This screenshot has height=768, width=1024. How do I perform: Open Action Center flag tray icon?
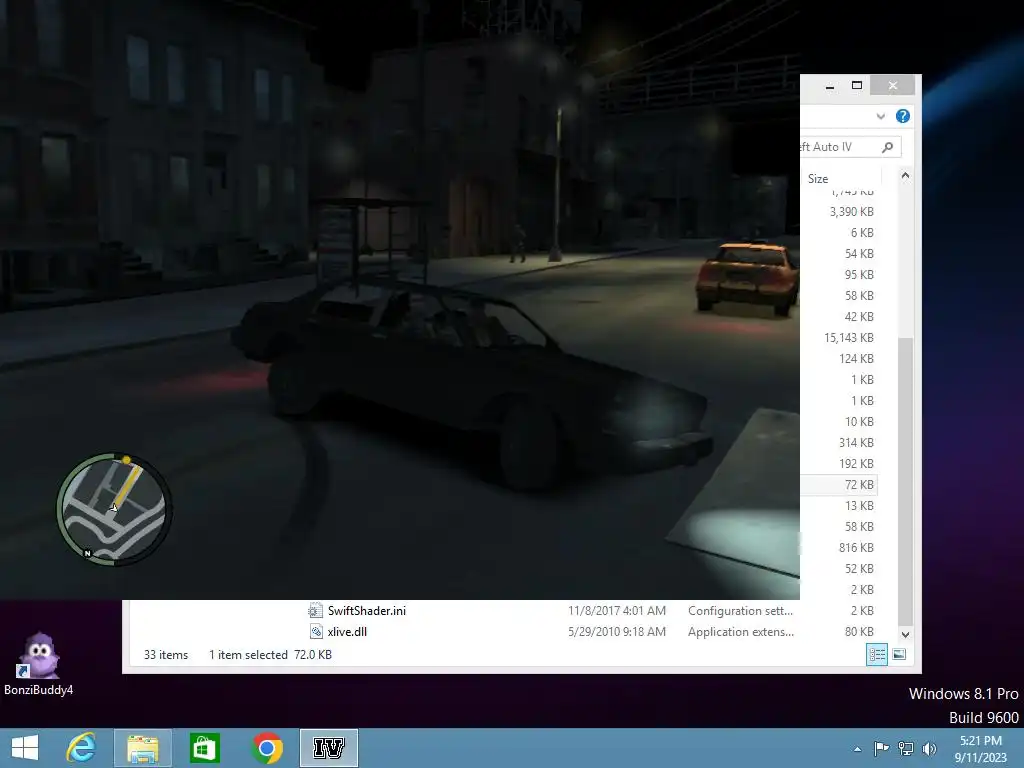pyautogui.click(x=882, y=748)
